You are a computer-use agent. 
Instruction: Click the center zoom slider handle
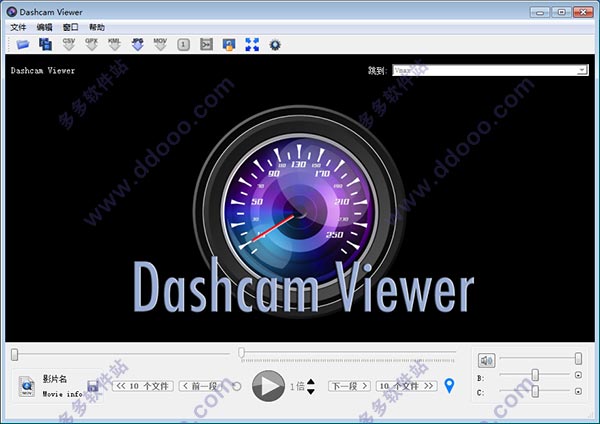pos(241,352)
